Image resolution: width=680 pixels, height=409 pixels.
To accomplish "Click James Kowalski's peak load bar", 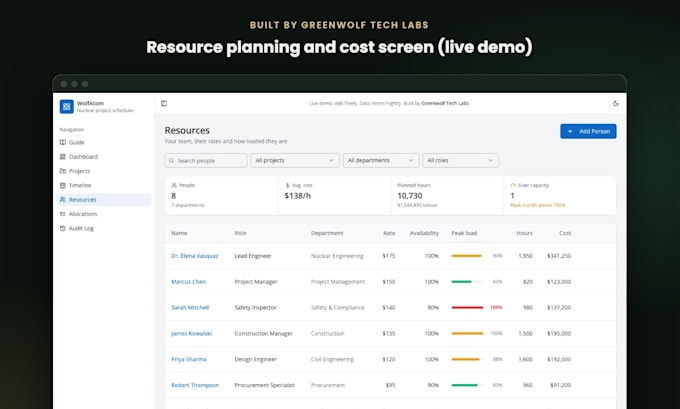I will [467, 334].
